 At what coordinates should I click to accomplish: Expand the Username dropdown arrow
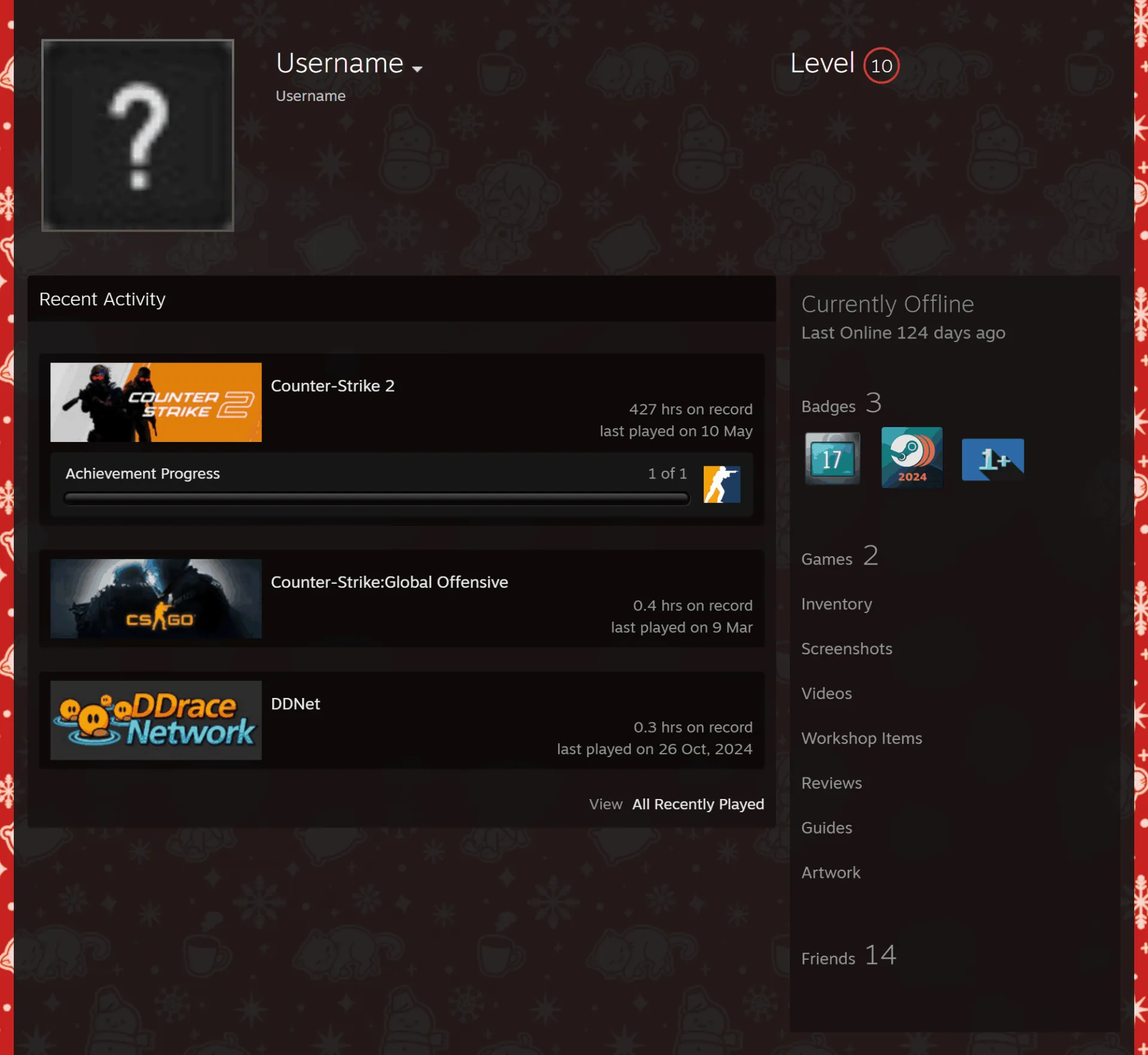[x=417, y=69]
